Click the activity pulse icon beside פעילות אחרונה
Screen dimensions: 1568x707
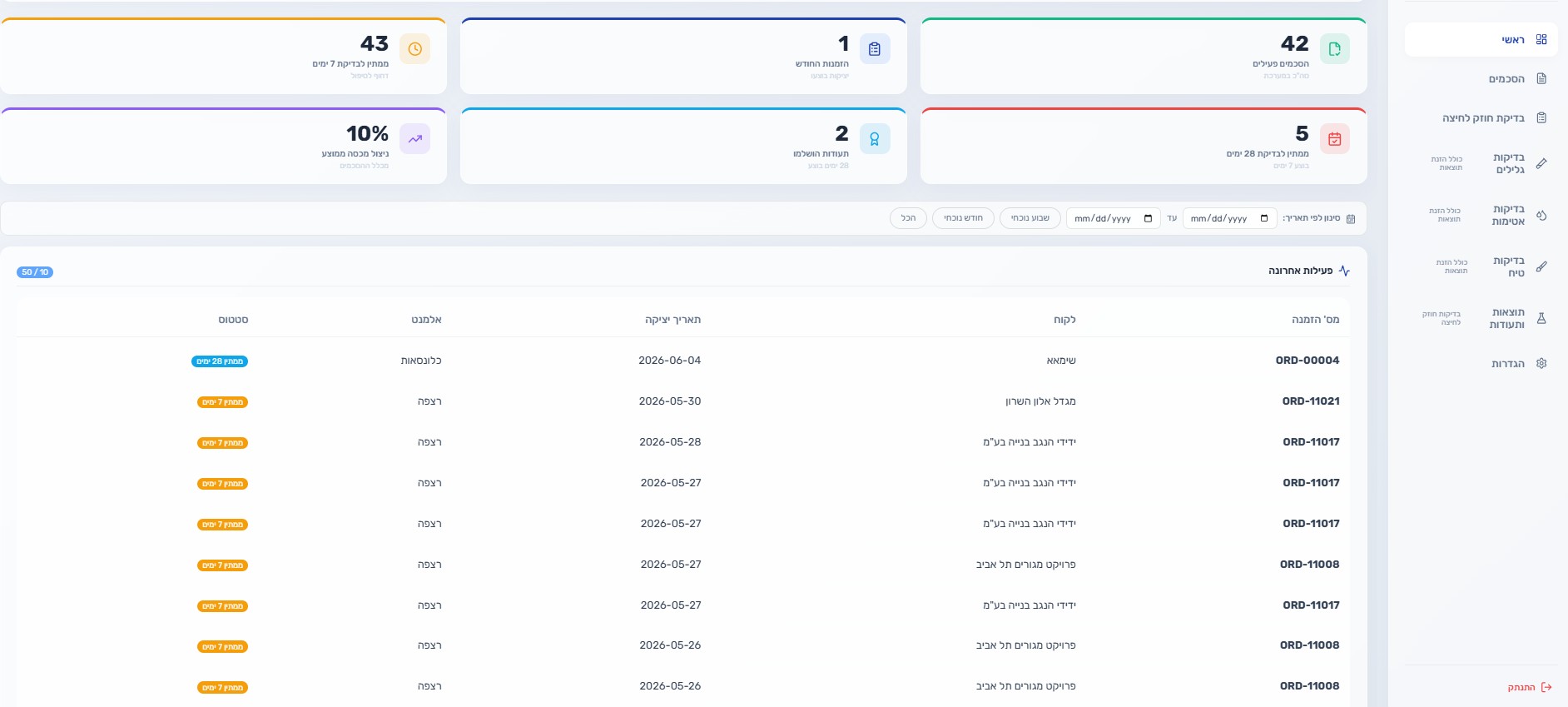tap(1344, 271)
